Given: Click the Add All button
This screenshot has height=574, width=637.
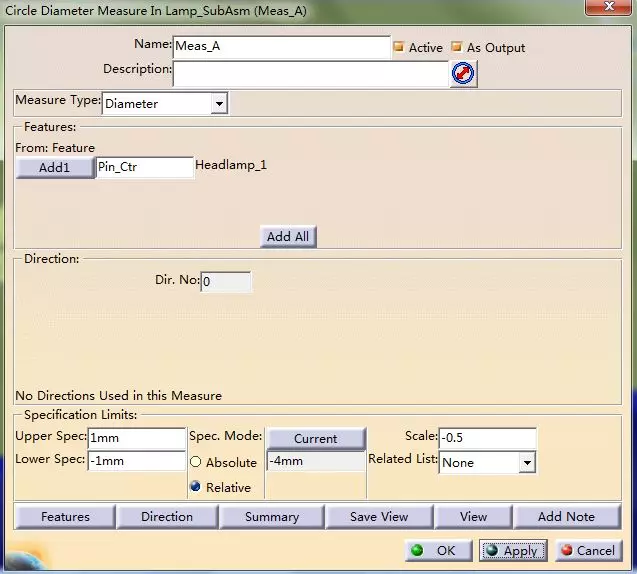Looking at the screenshot, I should [288, 236].
